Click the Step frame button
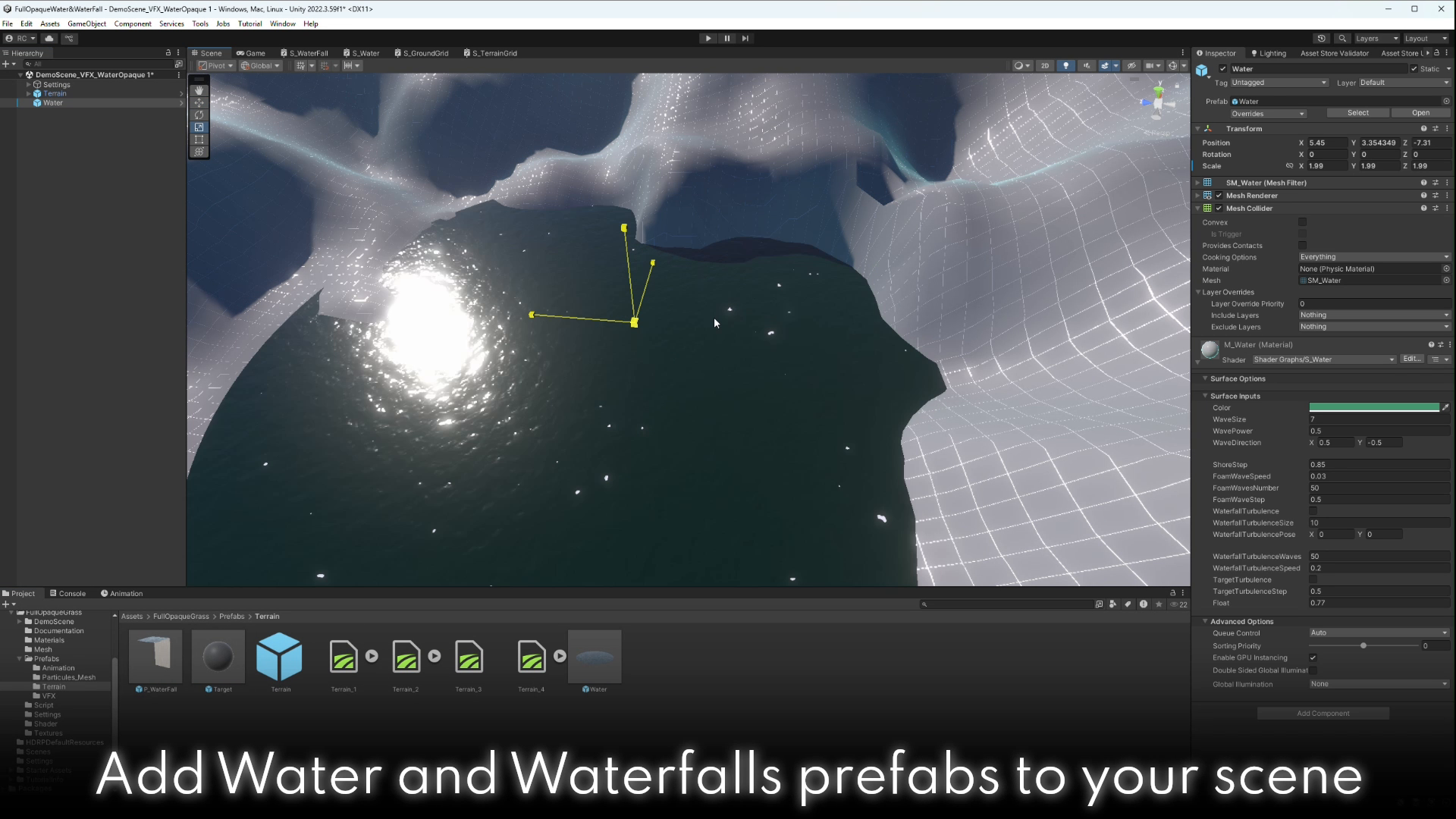Screen dimensions: 1456x819 [745, 39]
